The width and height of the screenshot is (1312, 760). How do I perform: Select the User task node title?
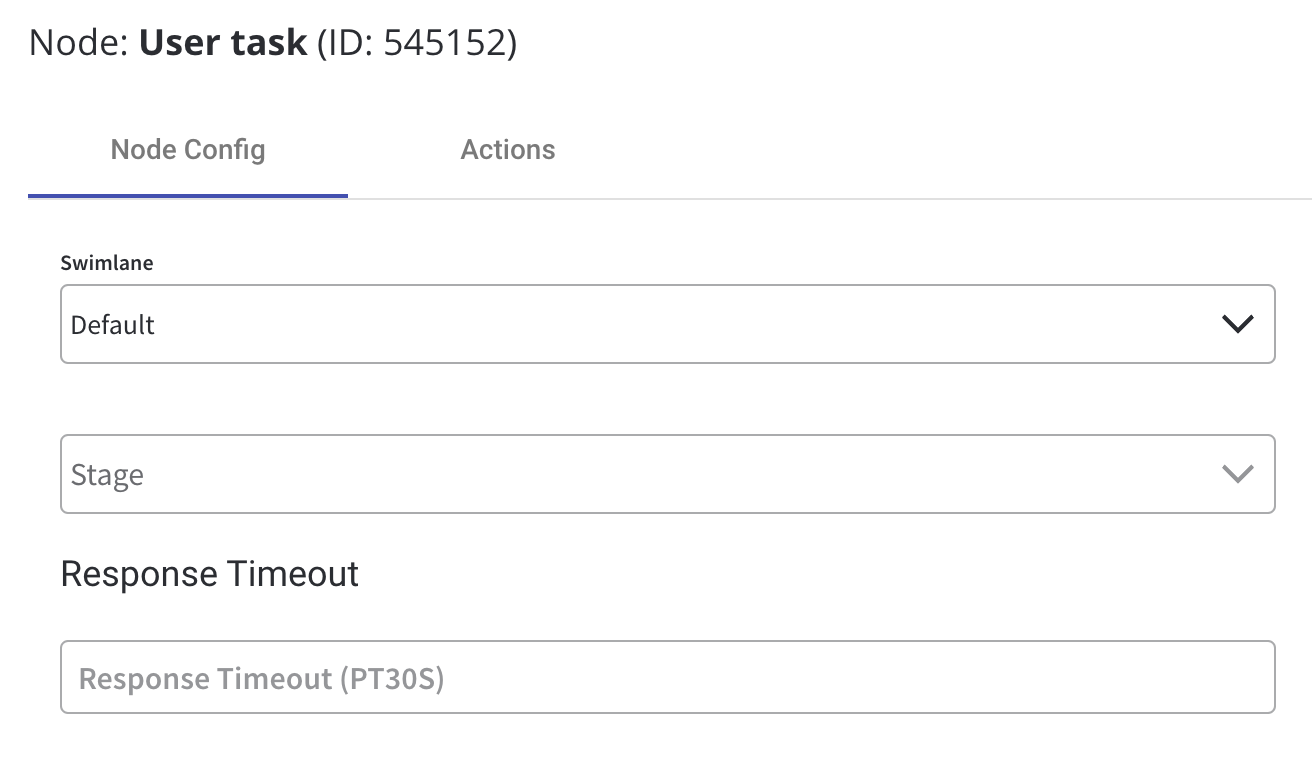click(x=222, y=43)
